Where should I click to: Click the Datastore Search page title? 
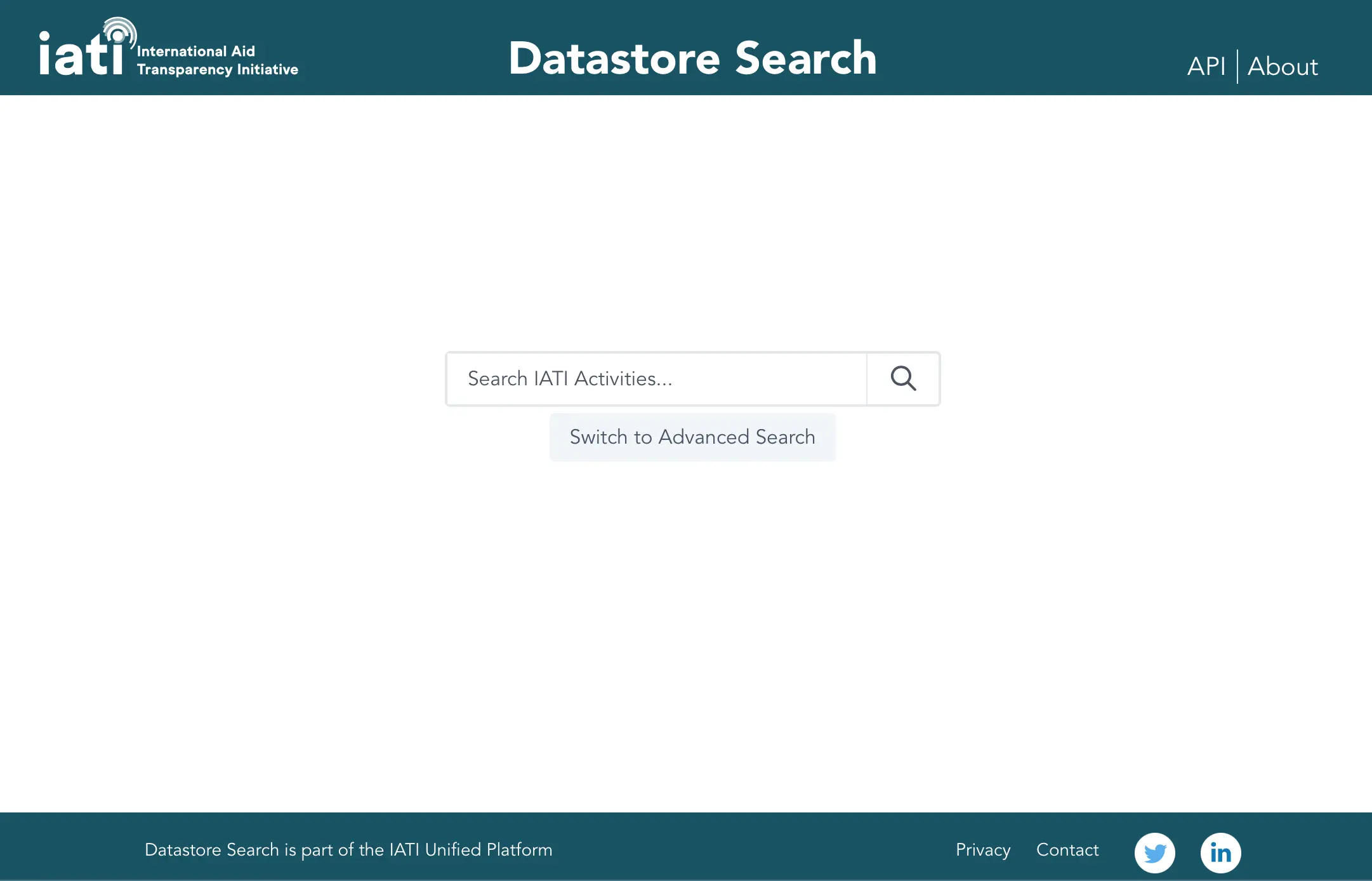click(692, 58)
